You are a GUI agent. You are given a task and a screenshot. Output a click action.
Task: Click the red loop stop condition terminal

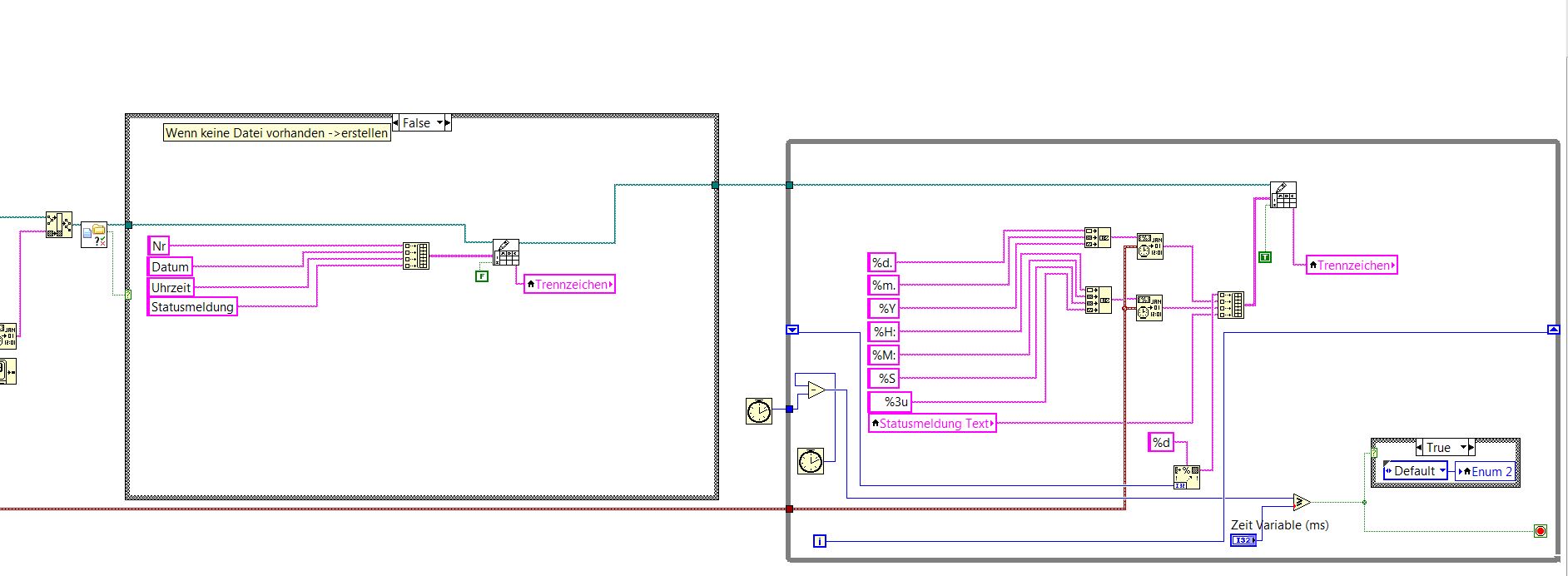pos(1540,530)
